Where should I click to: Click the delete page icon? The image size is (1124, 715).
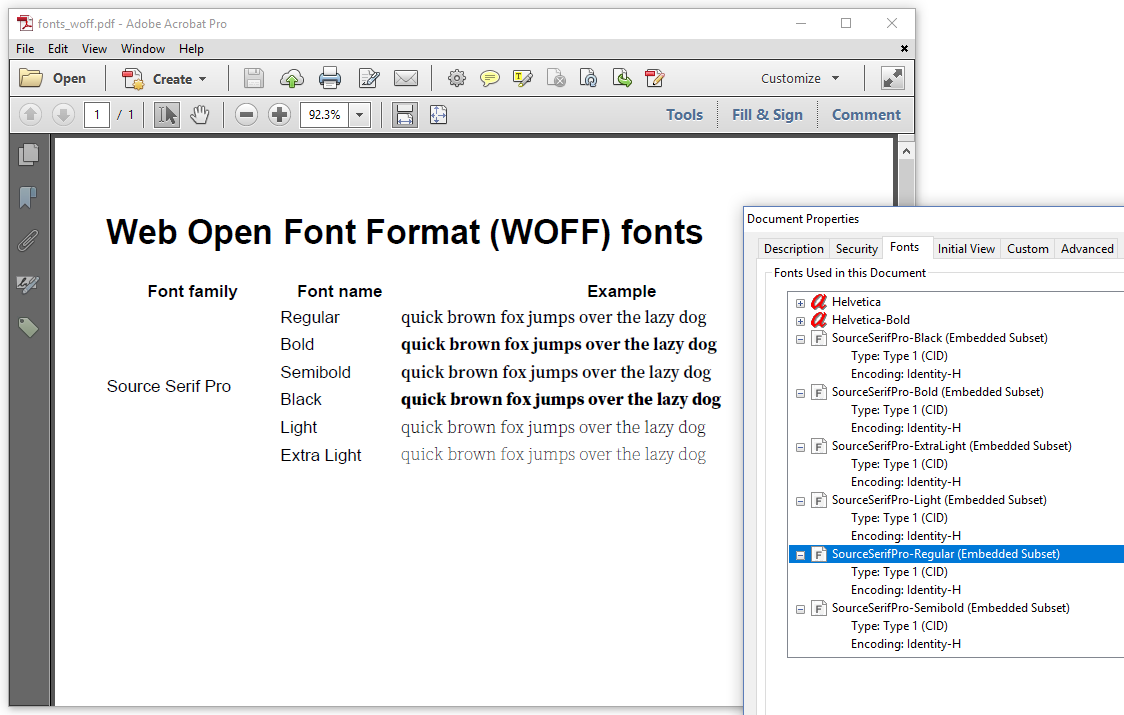[x=556, y=78]
